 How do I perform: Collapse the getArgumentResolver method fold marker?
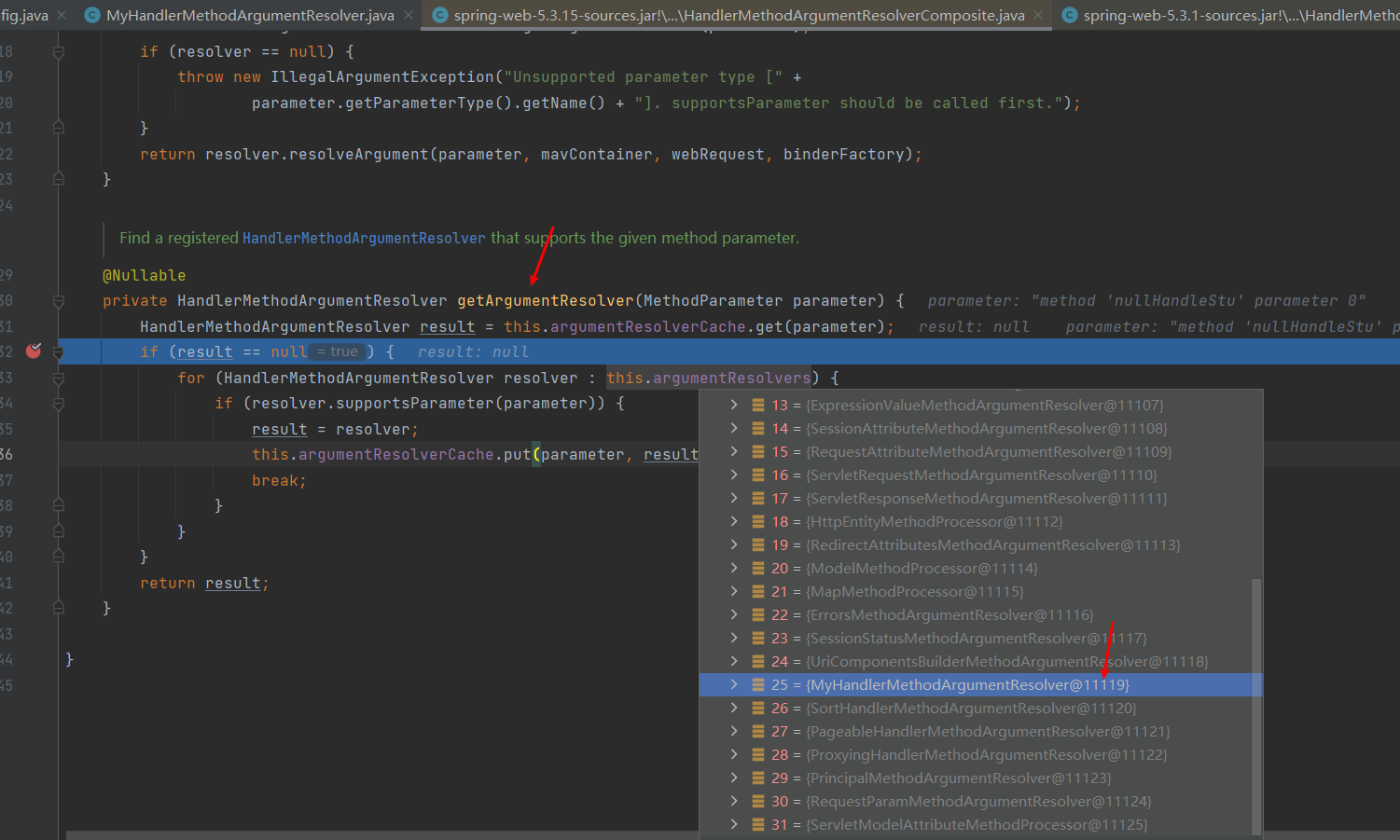pyautogui.click(x=58, y=301)
